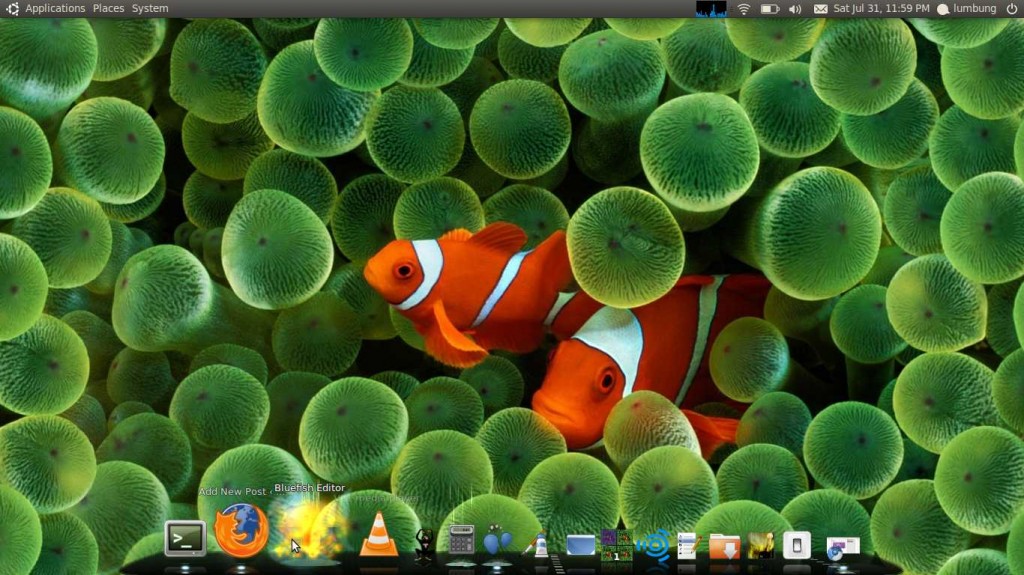
Task: Open the Wi-Fi network indicator
Action: point(744,8)
